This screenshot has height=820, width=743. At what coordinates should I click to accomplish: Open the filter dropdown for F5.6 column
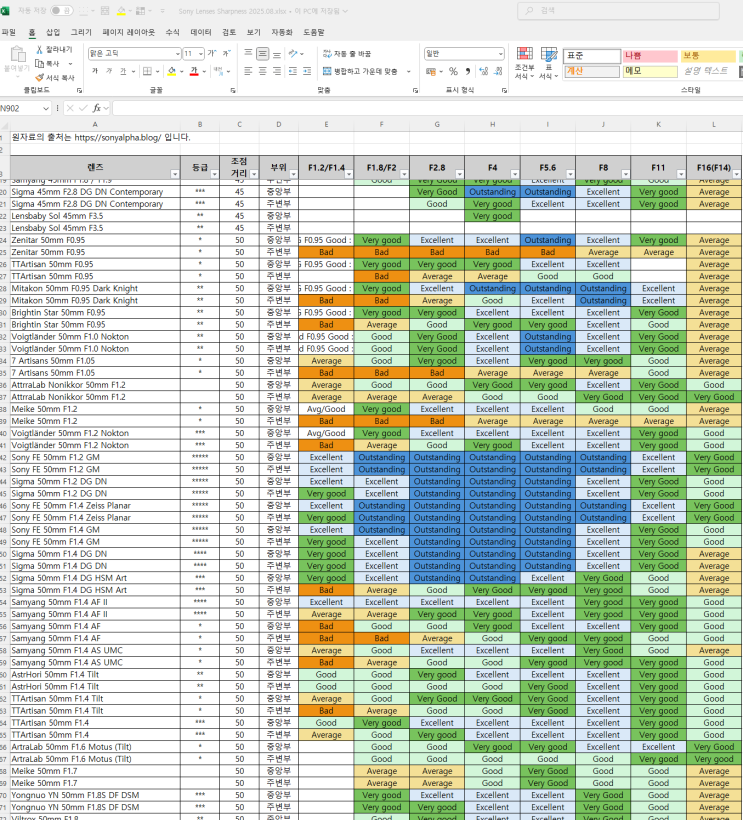[570, 174]
